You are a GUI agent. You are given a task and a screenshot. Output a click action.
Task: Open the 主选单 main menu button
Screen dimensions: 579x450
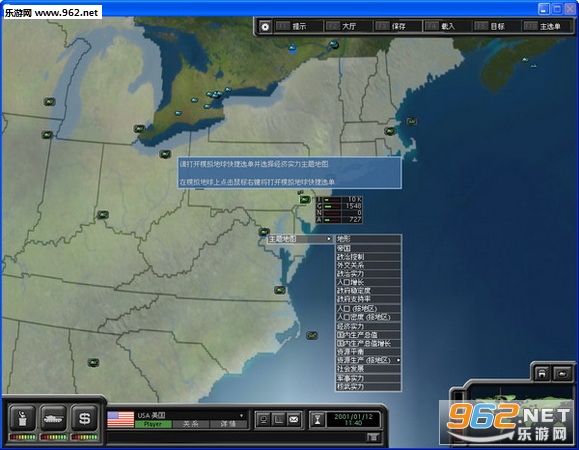click(547, 26)
